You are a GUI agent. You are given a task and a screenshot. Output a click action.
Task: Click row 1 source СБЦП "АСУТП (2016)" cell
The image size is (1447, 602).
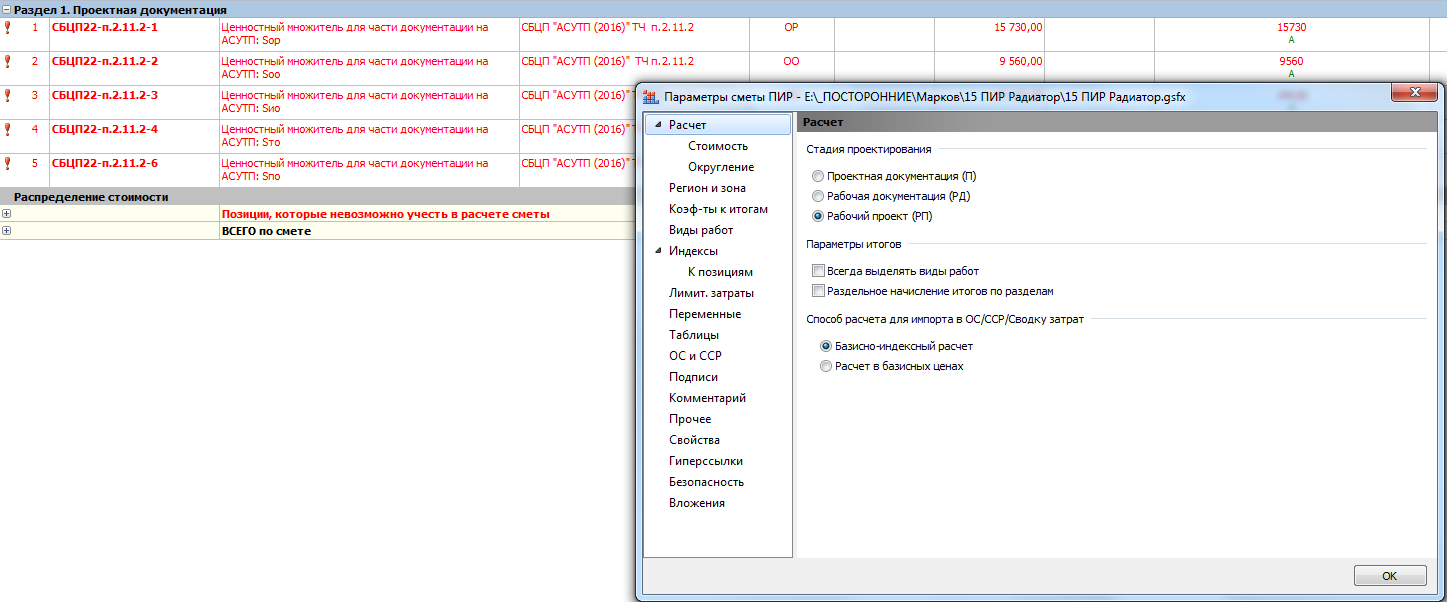pos(634,35)
